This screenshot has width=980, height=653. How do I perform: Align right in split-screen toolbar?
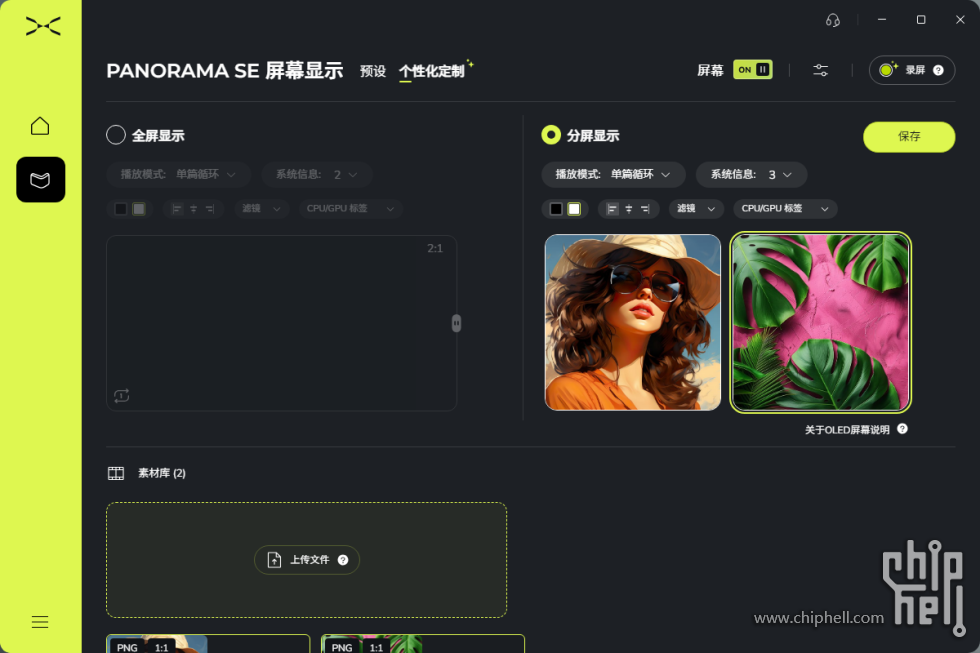645,209
